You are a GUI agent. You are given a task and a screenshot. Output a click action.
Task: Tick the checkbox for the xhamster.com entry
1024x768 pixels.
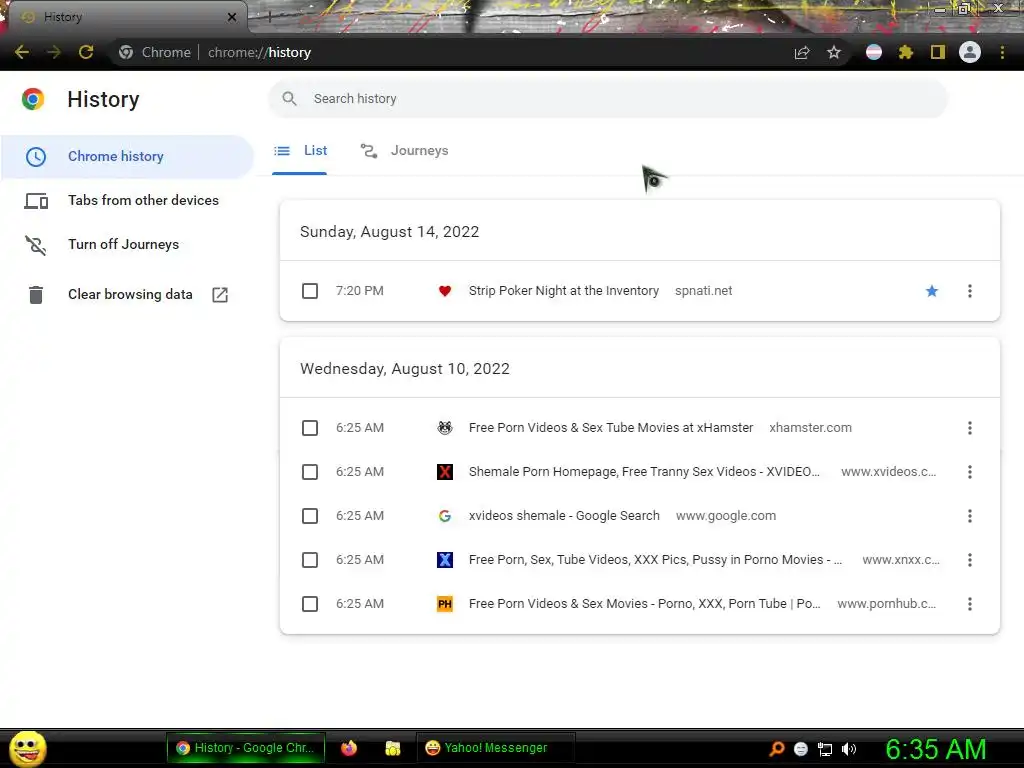coord(310,428)
